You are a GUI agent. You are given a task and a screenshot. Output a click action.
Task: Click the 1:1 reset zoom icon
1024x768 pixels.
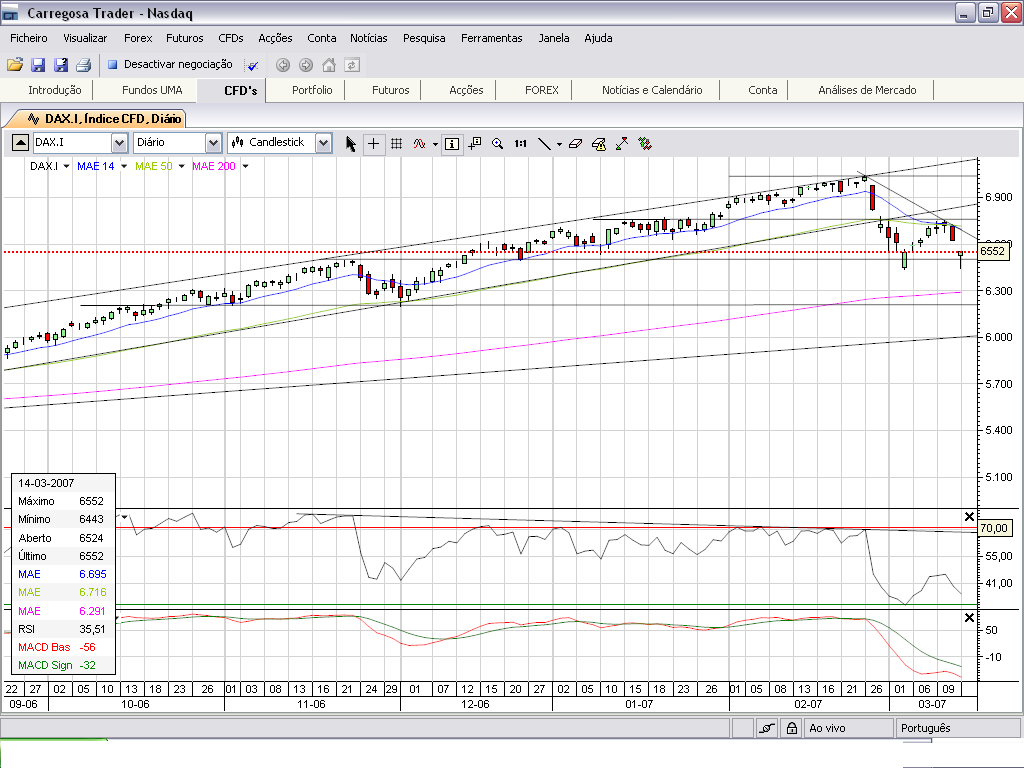pyautogui.click(x=520, y=144)
